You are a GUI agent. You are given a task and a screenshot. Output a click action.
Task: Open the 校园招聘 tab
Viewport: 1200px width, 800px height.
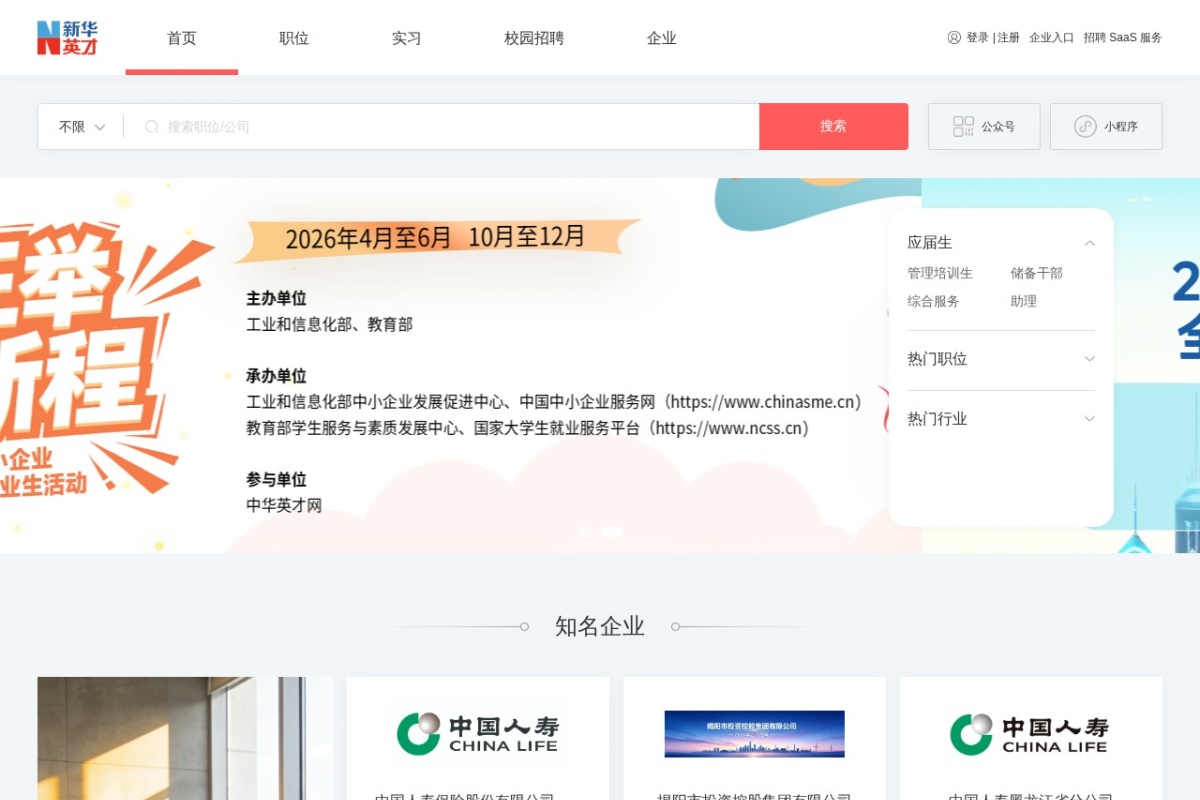[x=534, y=38]
